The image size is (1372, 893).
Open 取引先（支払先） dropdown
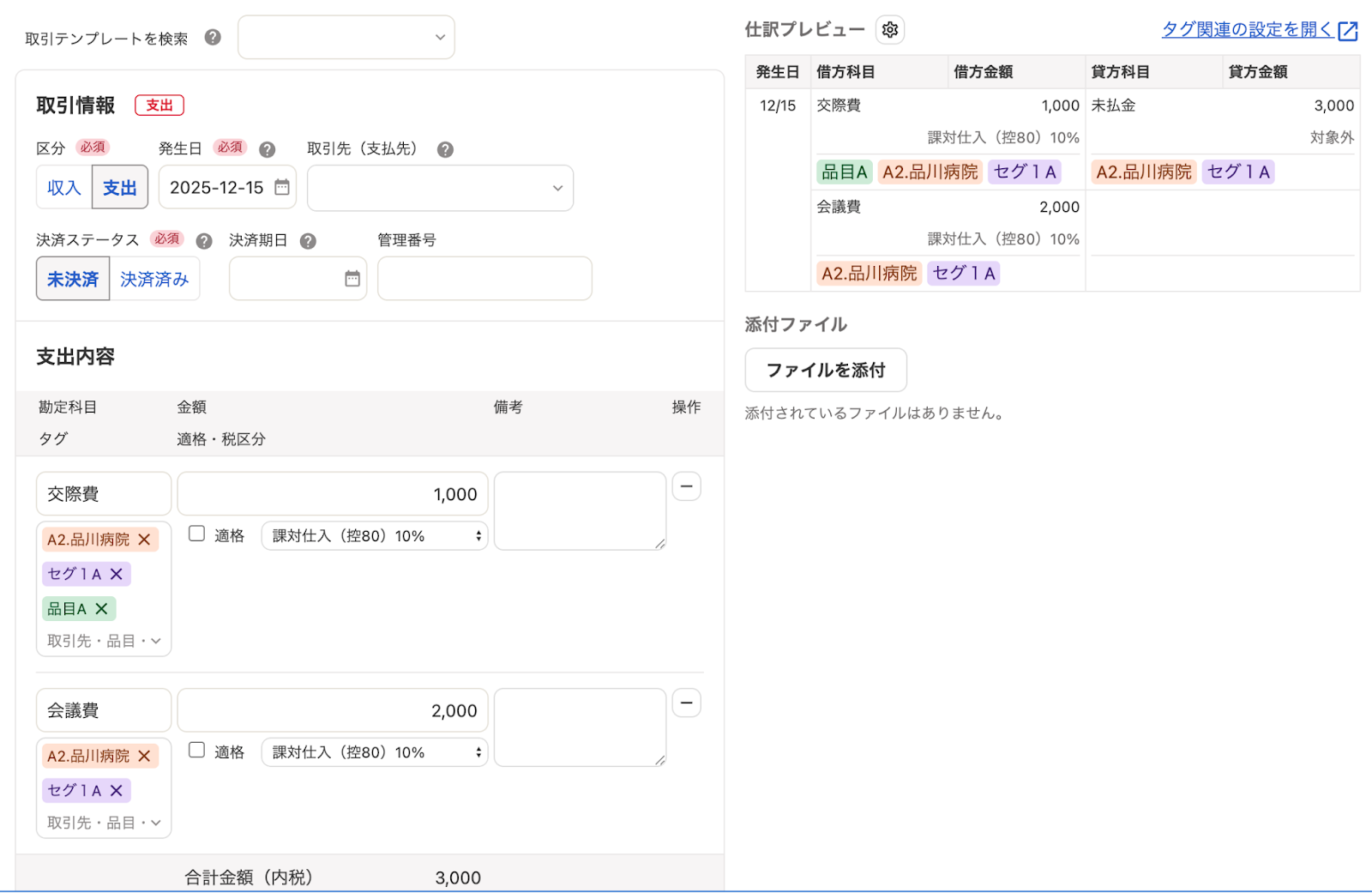(440, 188)
